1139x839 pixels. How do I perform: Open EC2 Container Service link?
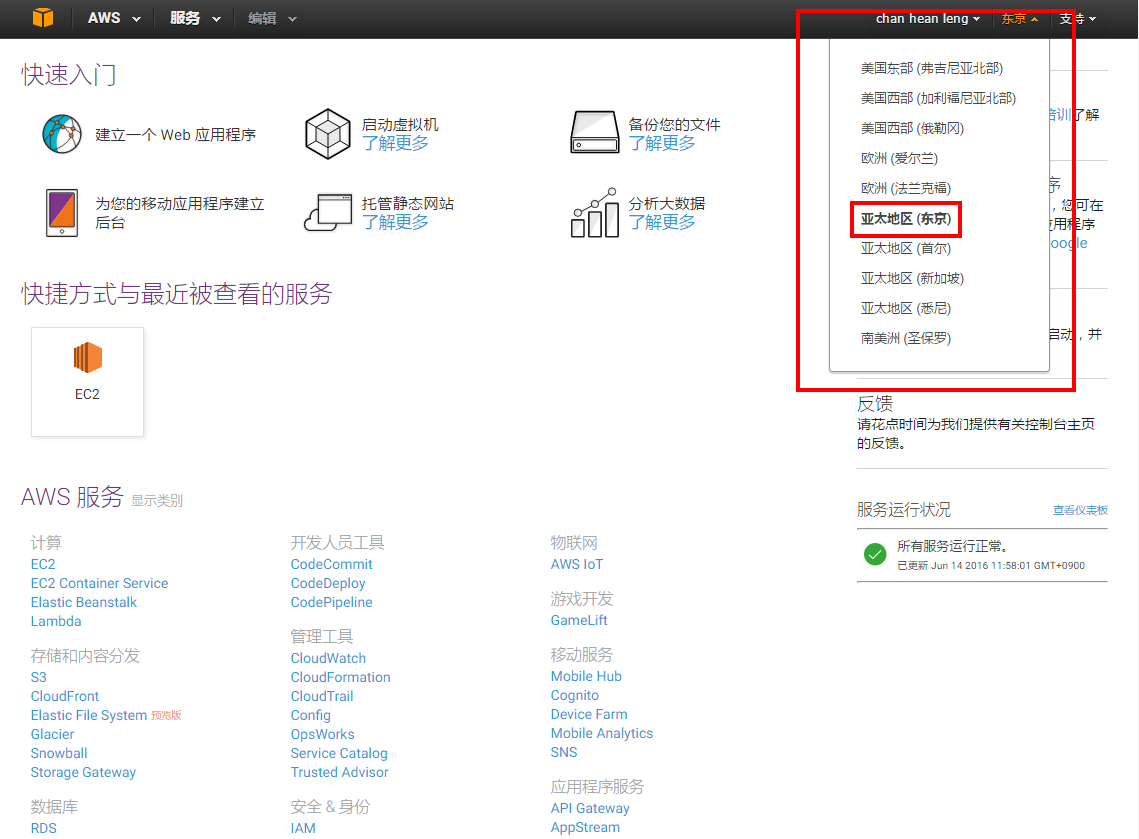pos(100,583)
